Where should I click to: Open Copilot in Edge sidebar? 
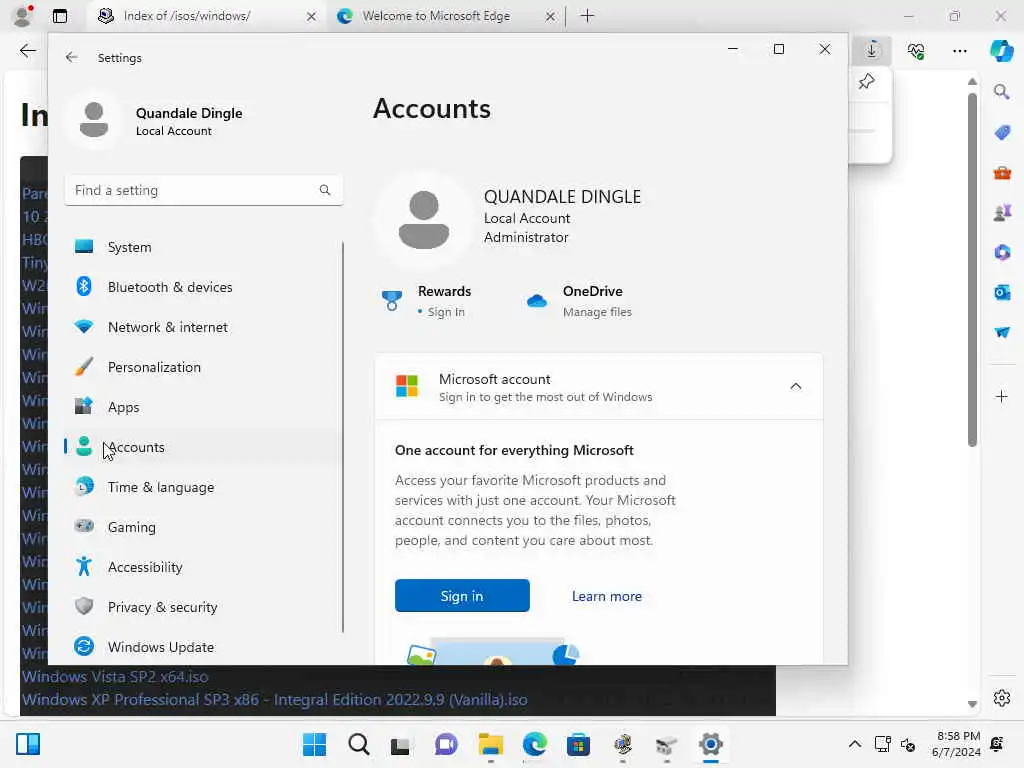[1002, 50]
